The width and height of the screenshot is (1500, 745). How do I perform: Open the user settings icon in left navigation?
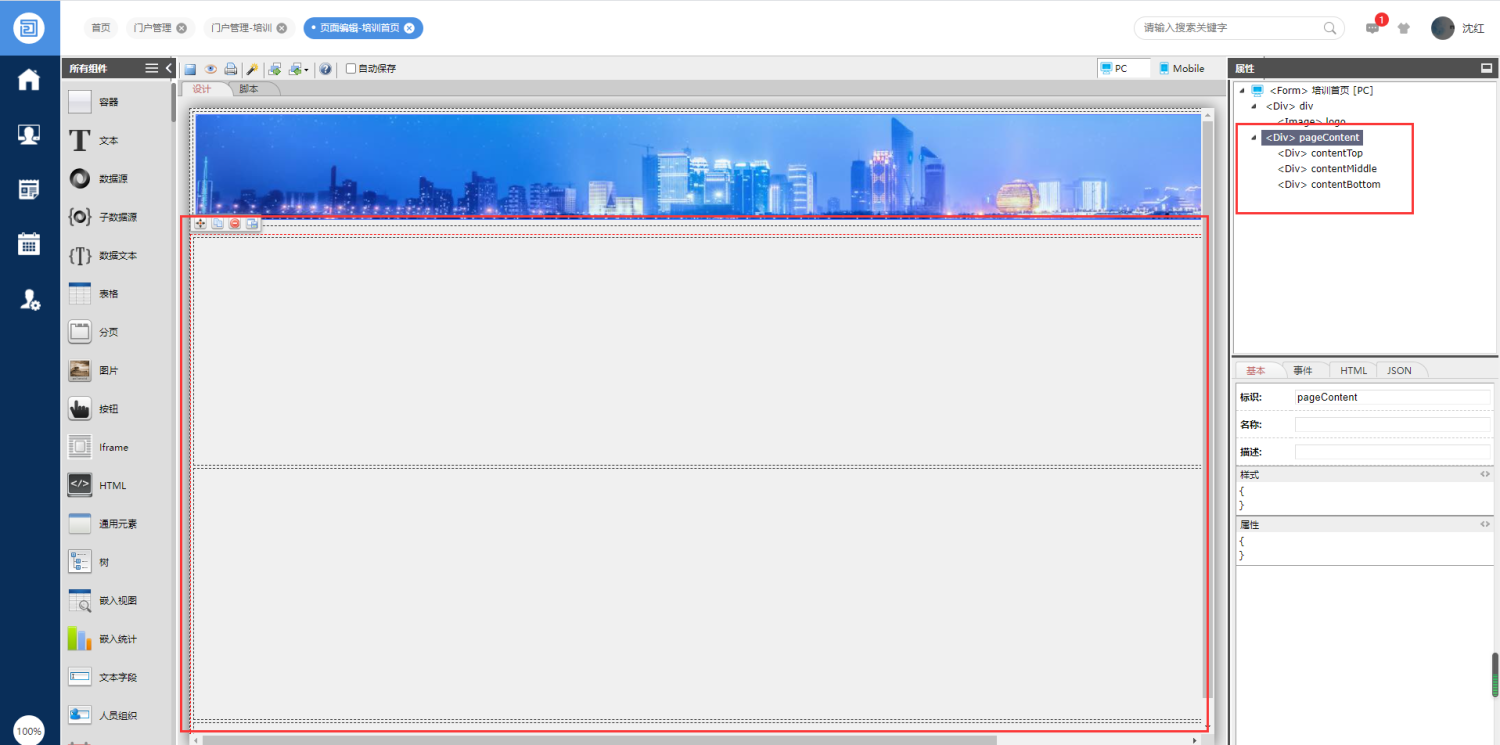point(30,298)
